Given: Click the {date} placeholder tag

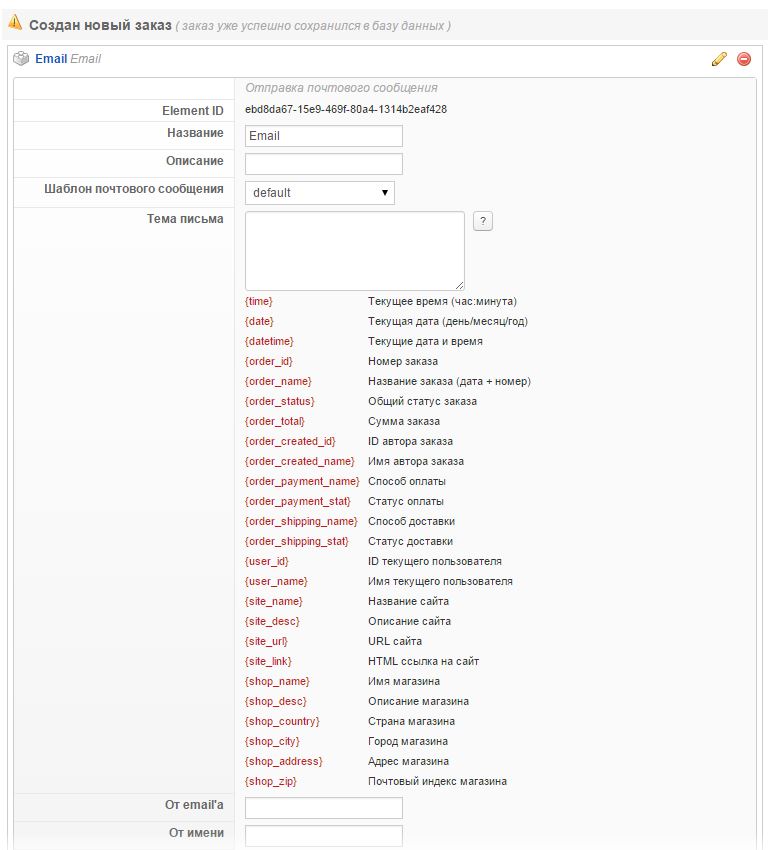Looking at the screenshot, I should click(259, 321).
